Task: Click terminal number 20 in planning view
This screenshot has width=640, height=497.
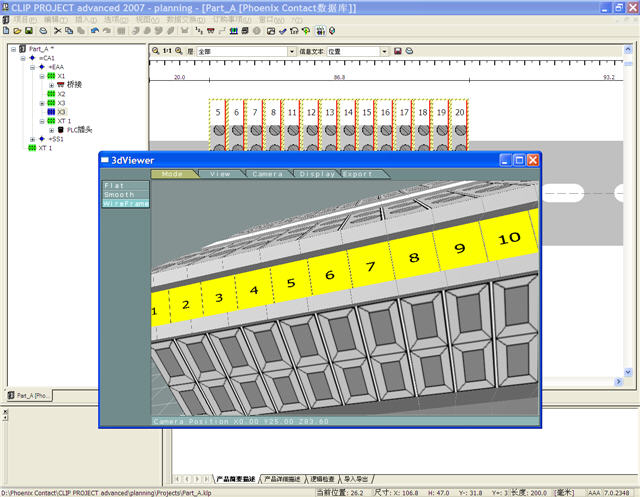Action: pyautogui.click(x=460, y=112)
